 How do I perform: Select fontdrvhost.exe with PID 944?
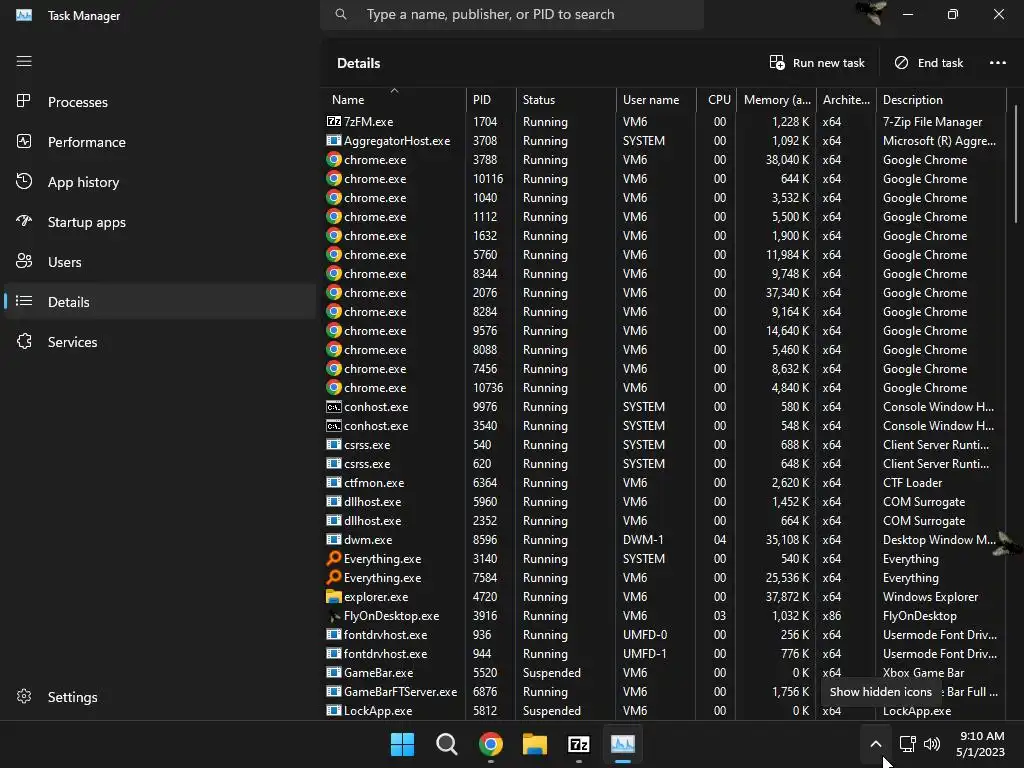point(665,654)
